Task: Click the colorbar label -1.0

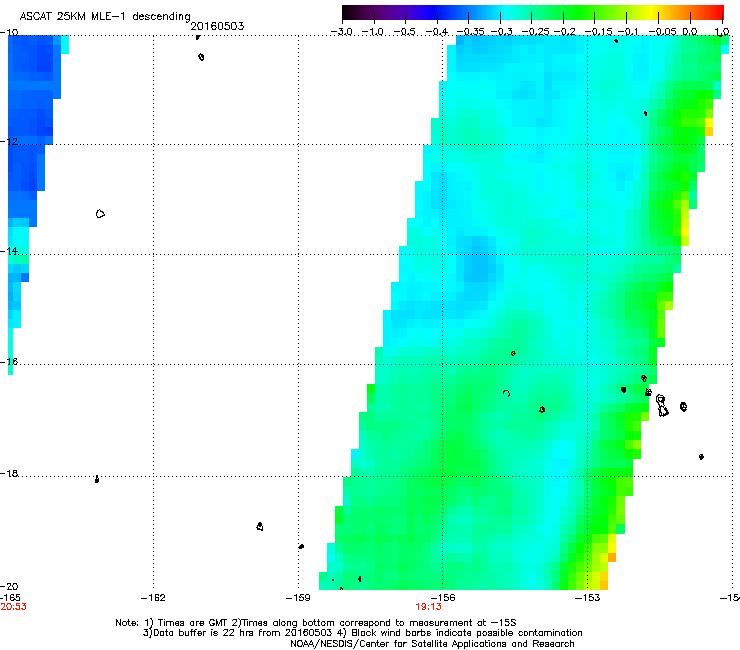Action: (x=373, y=32)
